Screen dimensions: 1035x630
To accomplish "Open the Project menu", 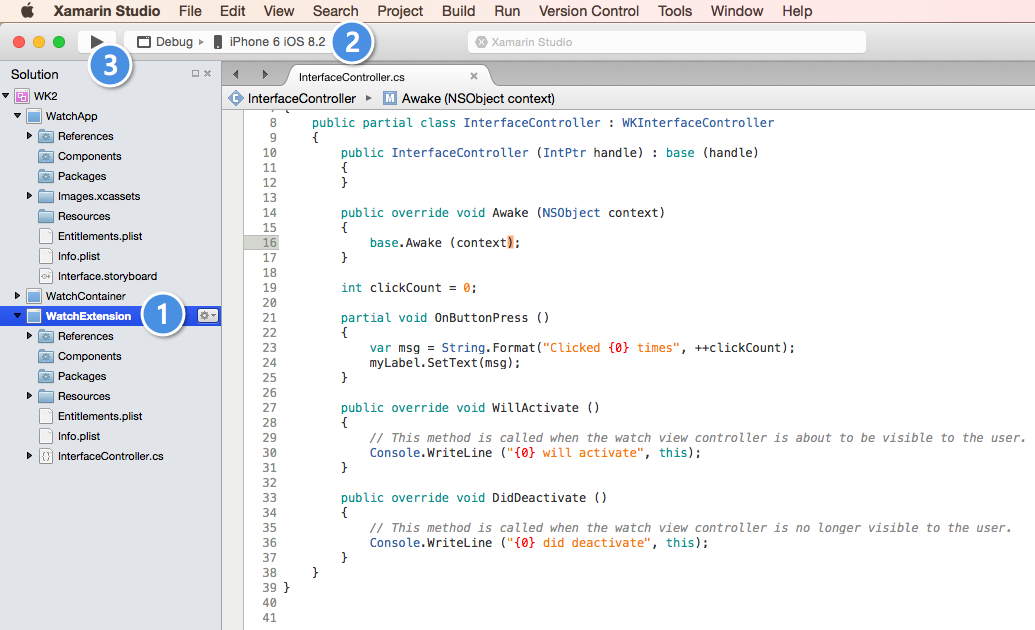I will [x=400, y=11].
